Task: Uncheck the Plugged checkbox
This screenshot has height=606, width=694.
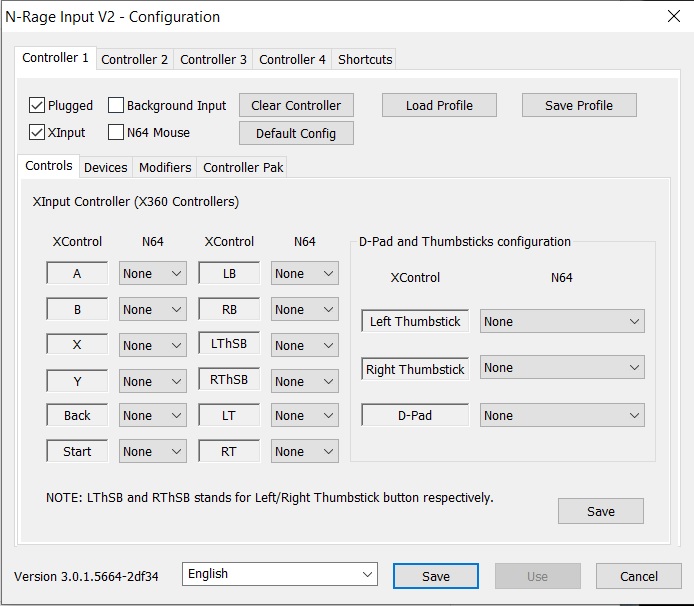Action: point(37,105)
